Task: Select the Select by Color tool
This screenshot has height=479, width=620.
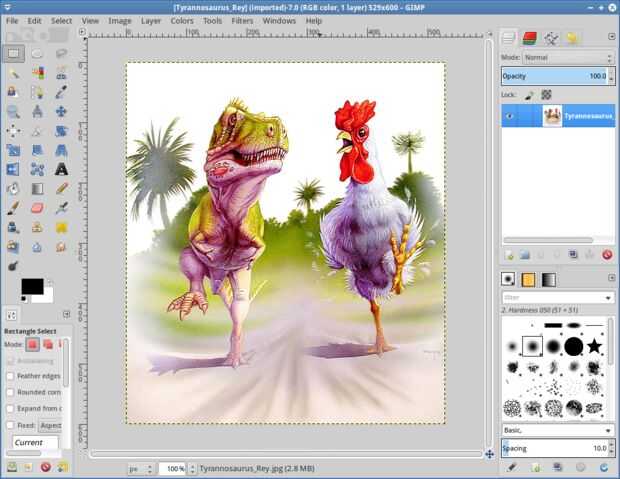Action: tap(38, 73)
